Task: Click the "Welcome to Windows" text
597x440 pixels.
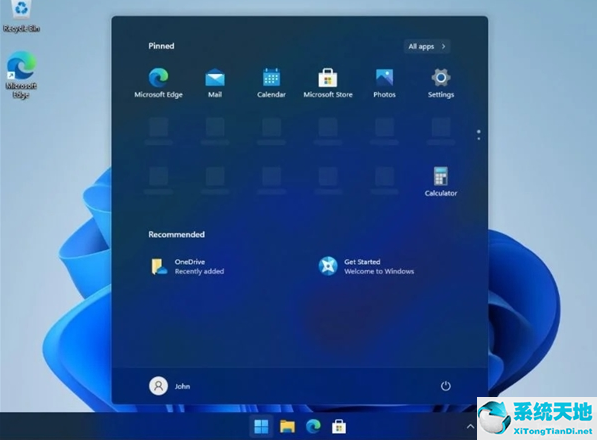Action: click(379, 271)
